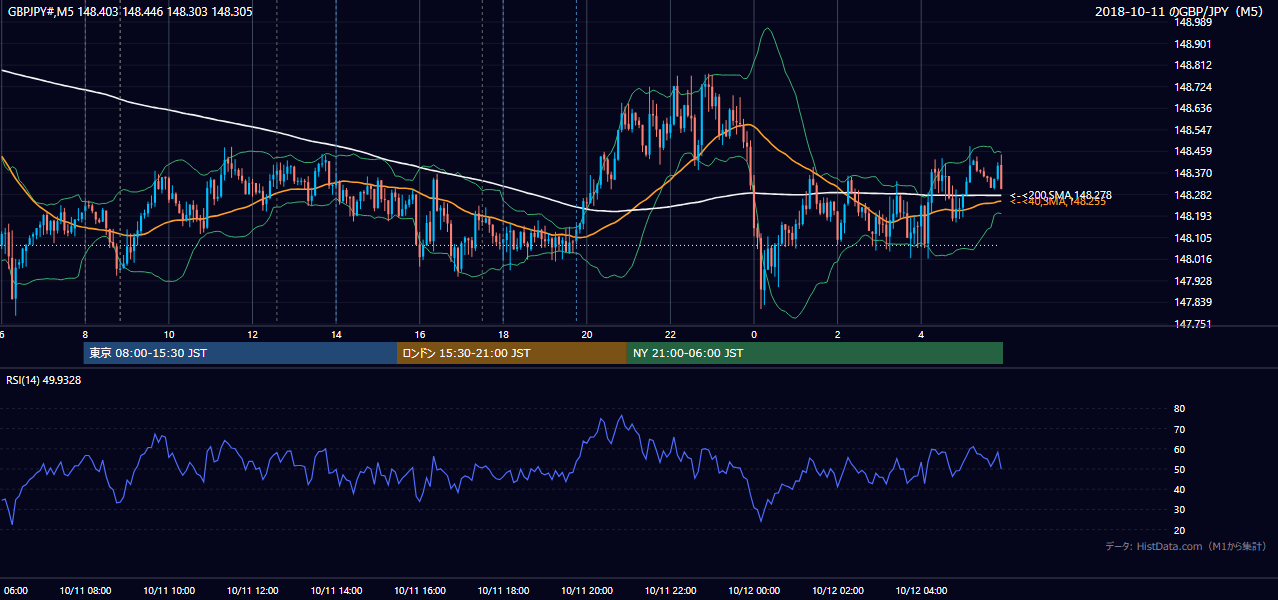The height and width of the screenshot is (600, 1278).
Task: Click the bottom time label 10/12 04:00
Action: click(921, 591)
